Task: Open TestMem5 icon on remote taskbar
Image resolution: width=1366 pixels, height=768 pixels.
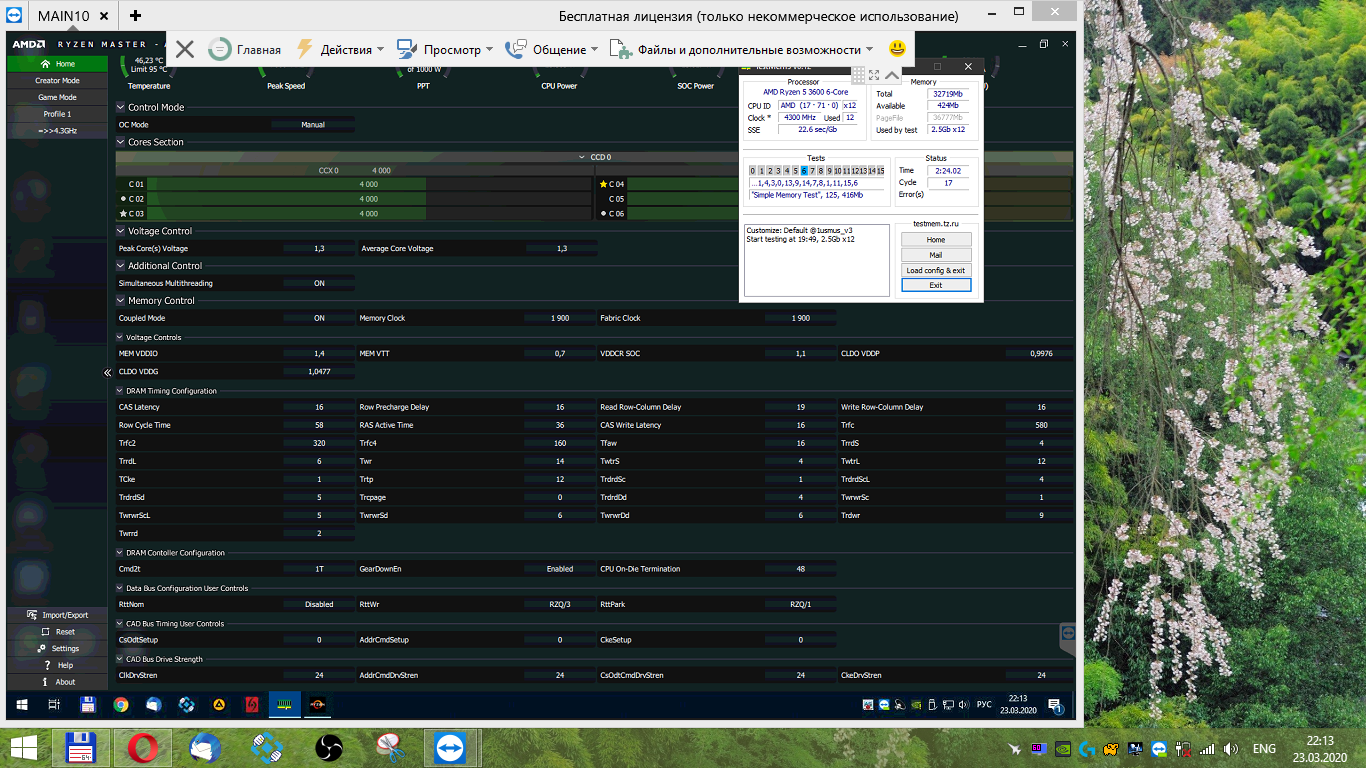Action: pos(285,704)
